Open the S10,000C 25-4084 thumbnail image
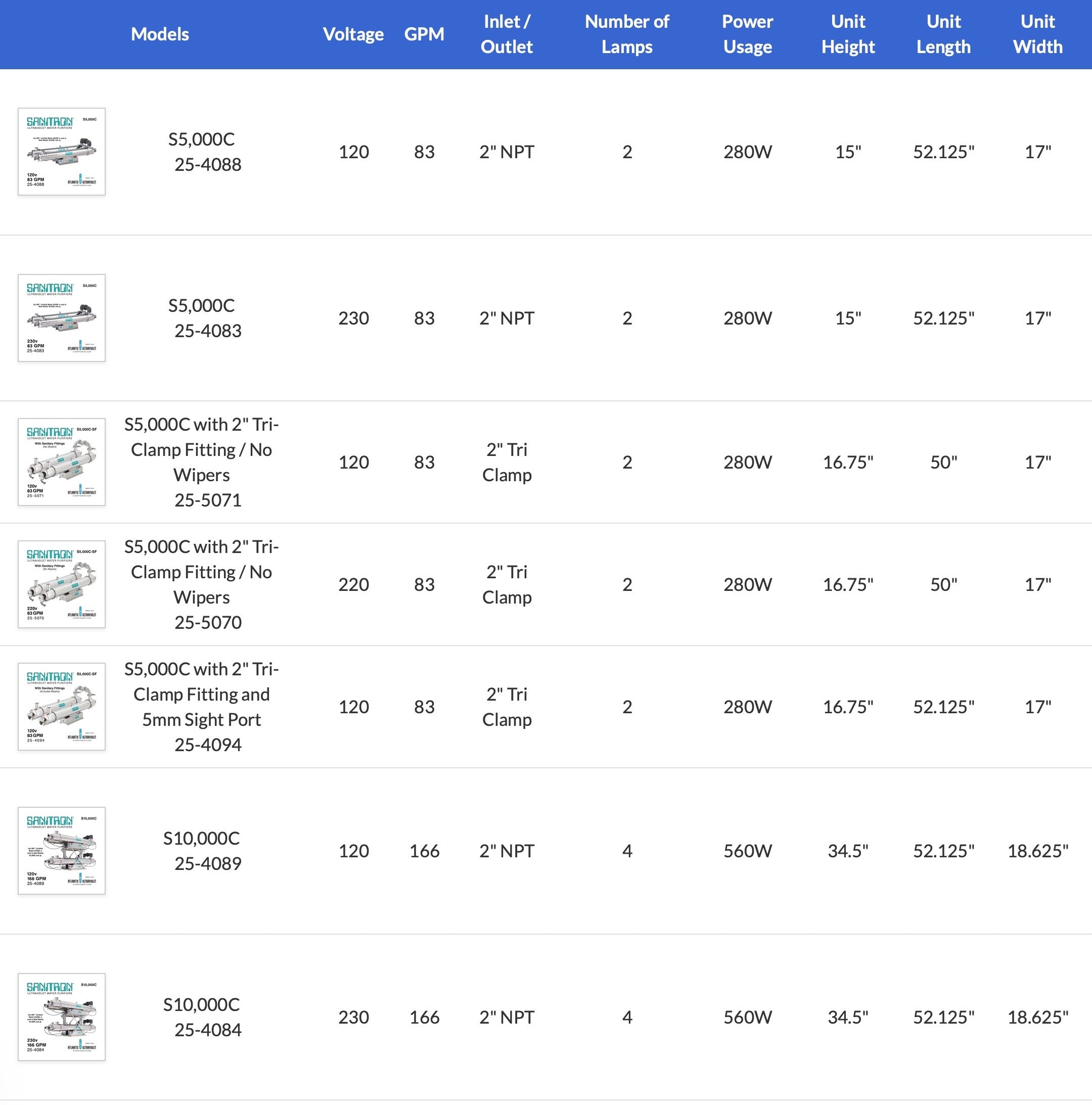1092x1105 pixels. [x=62, y=1018]
